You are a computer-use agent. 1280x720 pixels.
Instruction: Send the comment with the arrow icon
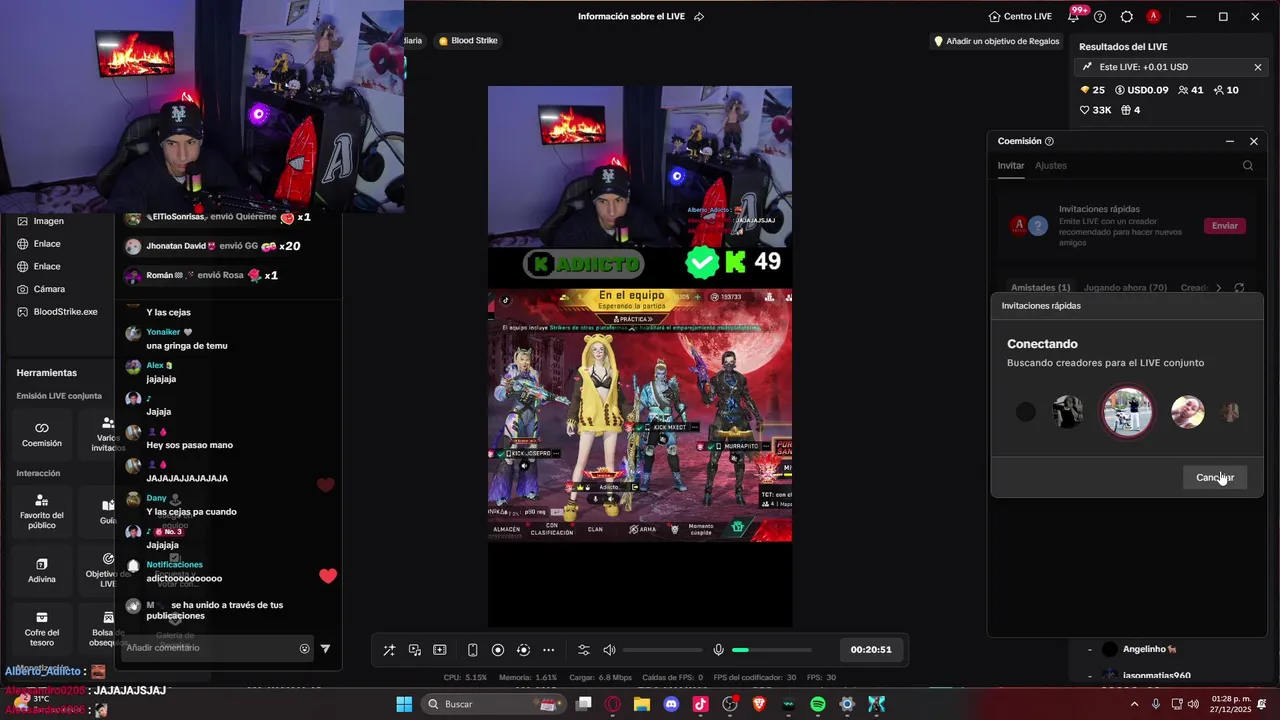click(325, 649)
